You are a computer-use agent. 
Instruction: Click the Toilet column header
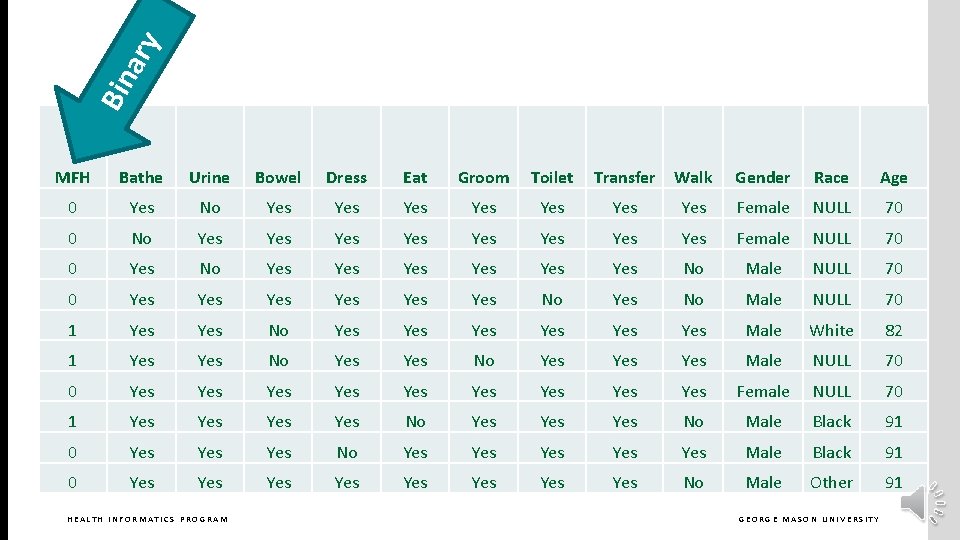[552, 178]
